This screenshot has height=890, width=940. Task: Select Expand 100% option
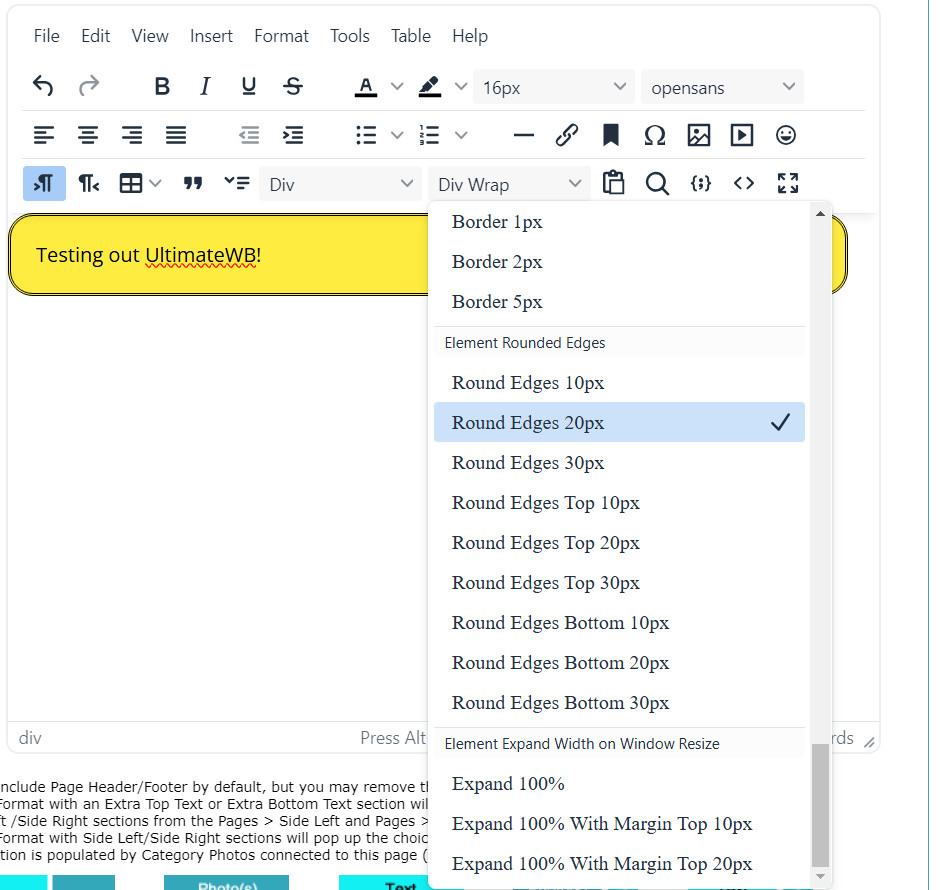click(x=508, y=783)
